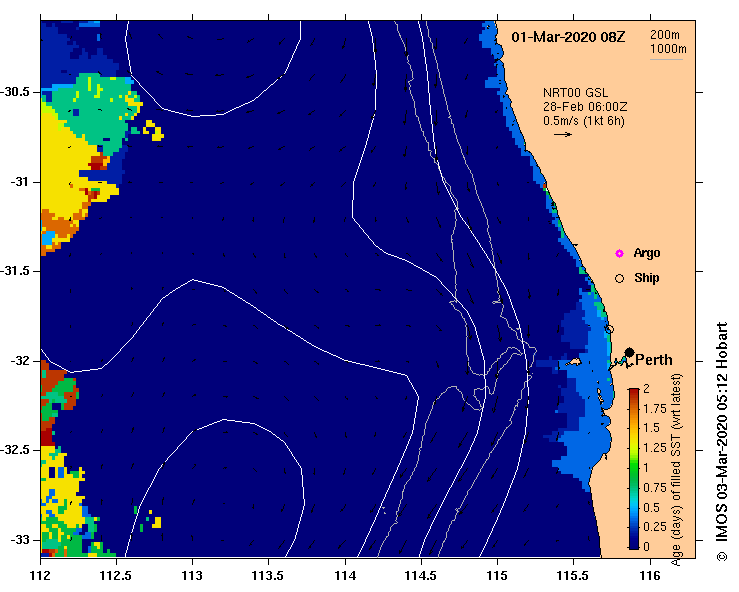Click the magenta Argo marker in legend
The height and width of the screenshot is (592, 739).
point(619,254)
